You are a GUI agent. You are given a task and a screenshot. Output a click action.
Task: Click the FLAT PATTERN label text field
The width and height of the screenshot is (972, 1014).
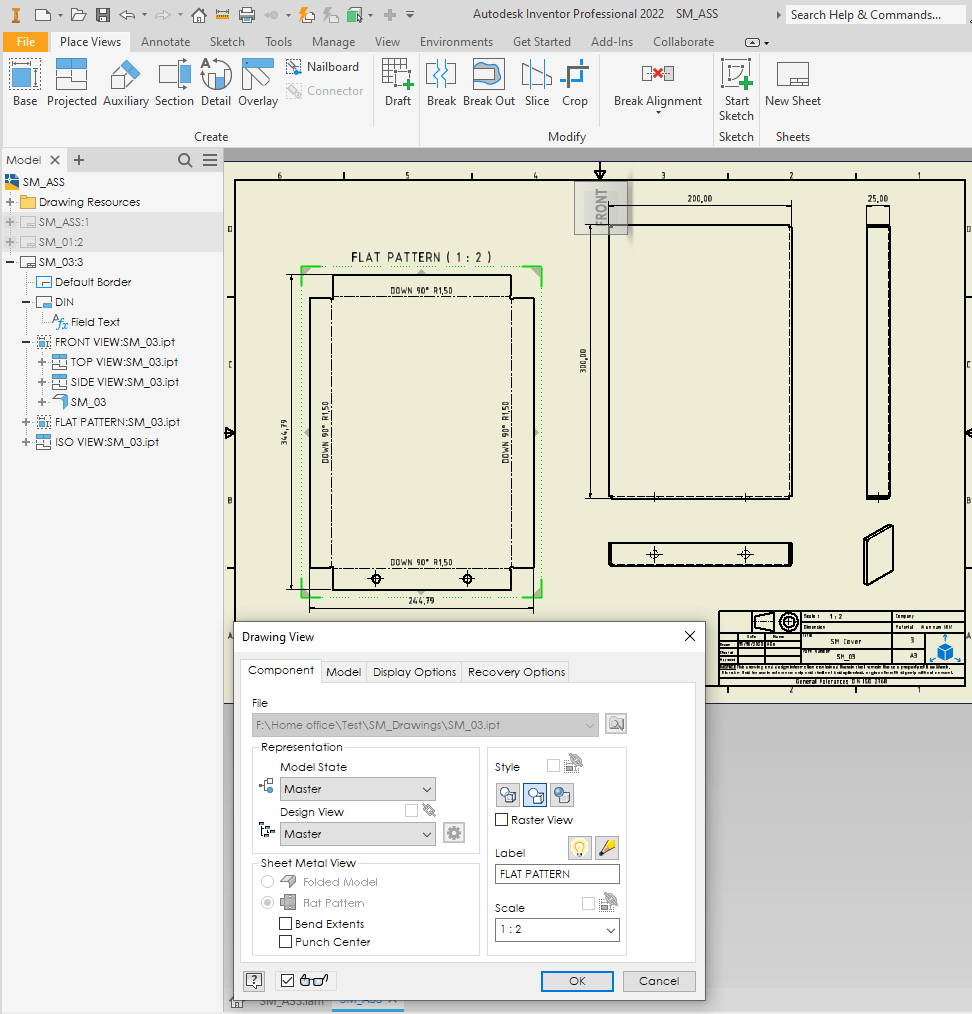click(x=557, y=874)
